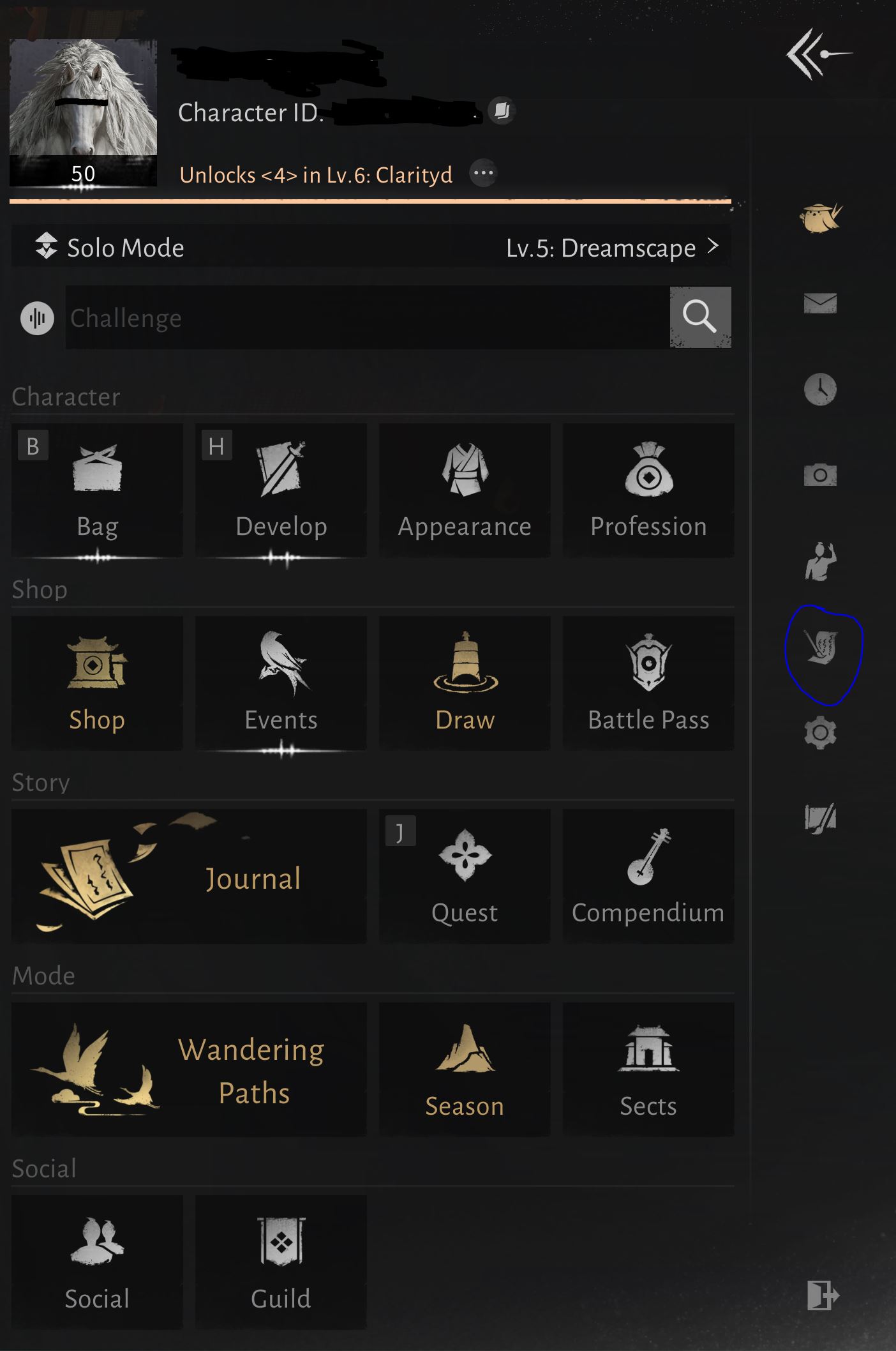Viewport: 896px width, 1351px height.
Task: Toggle voice input beside Challenge field
Action: pos(38,318)
